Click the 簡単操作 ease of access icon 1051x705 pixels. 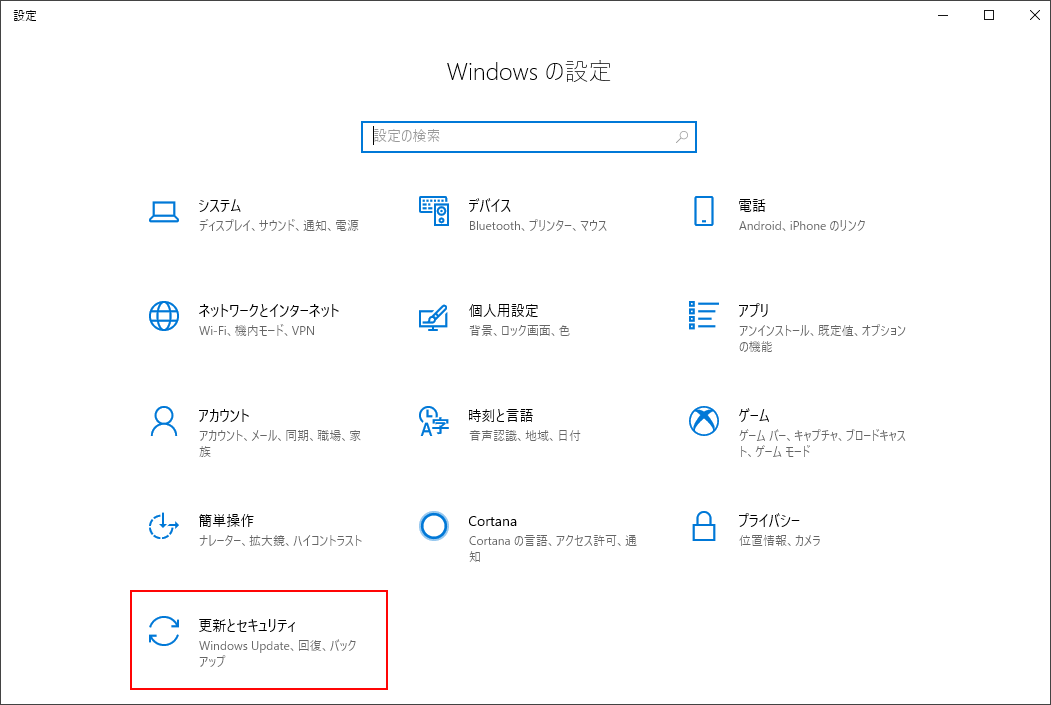click(x=164, y=526)
